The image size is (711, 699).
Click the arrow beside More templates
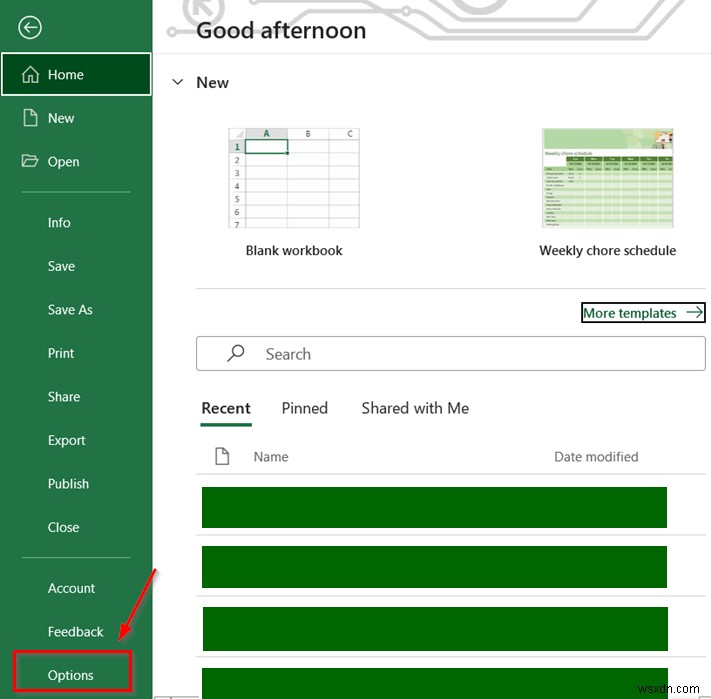point(695,312)
